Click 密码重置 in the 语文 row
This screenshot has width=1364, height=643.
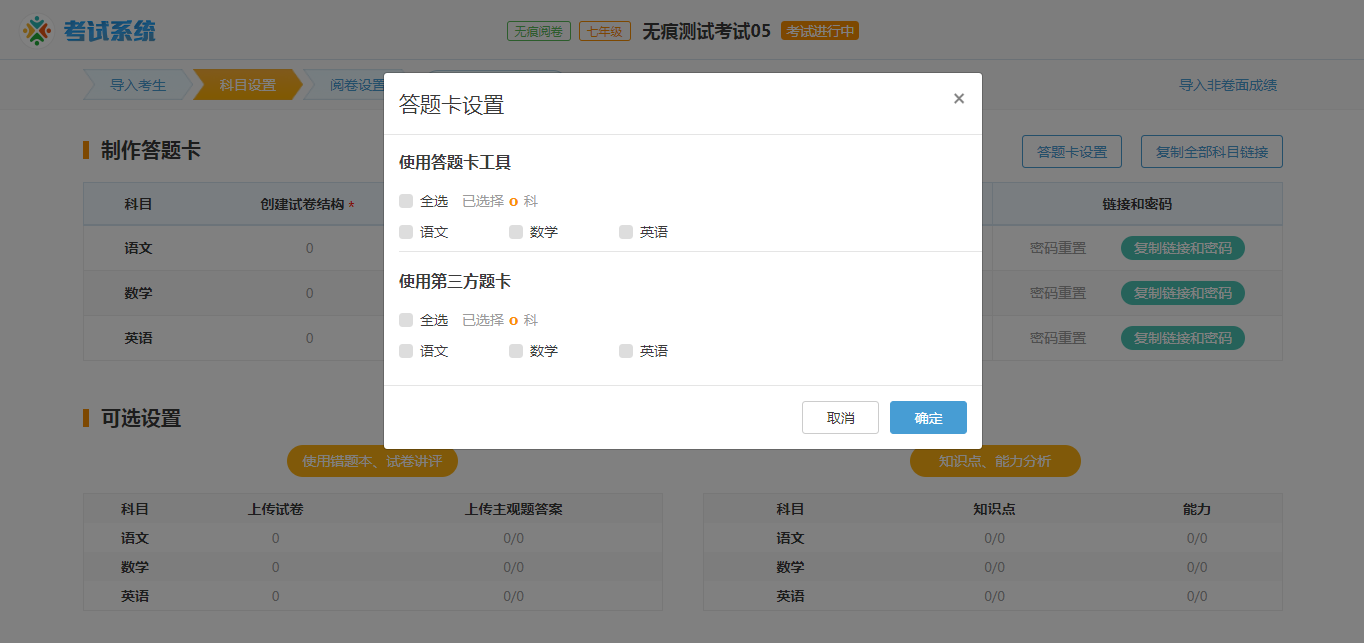tap(1058, 248)
